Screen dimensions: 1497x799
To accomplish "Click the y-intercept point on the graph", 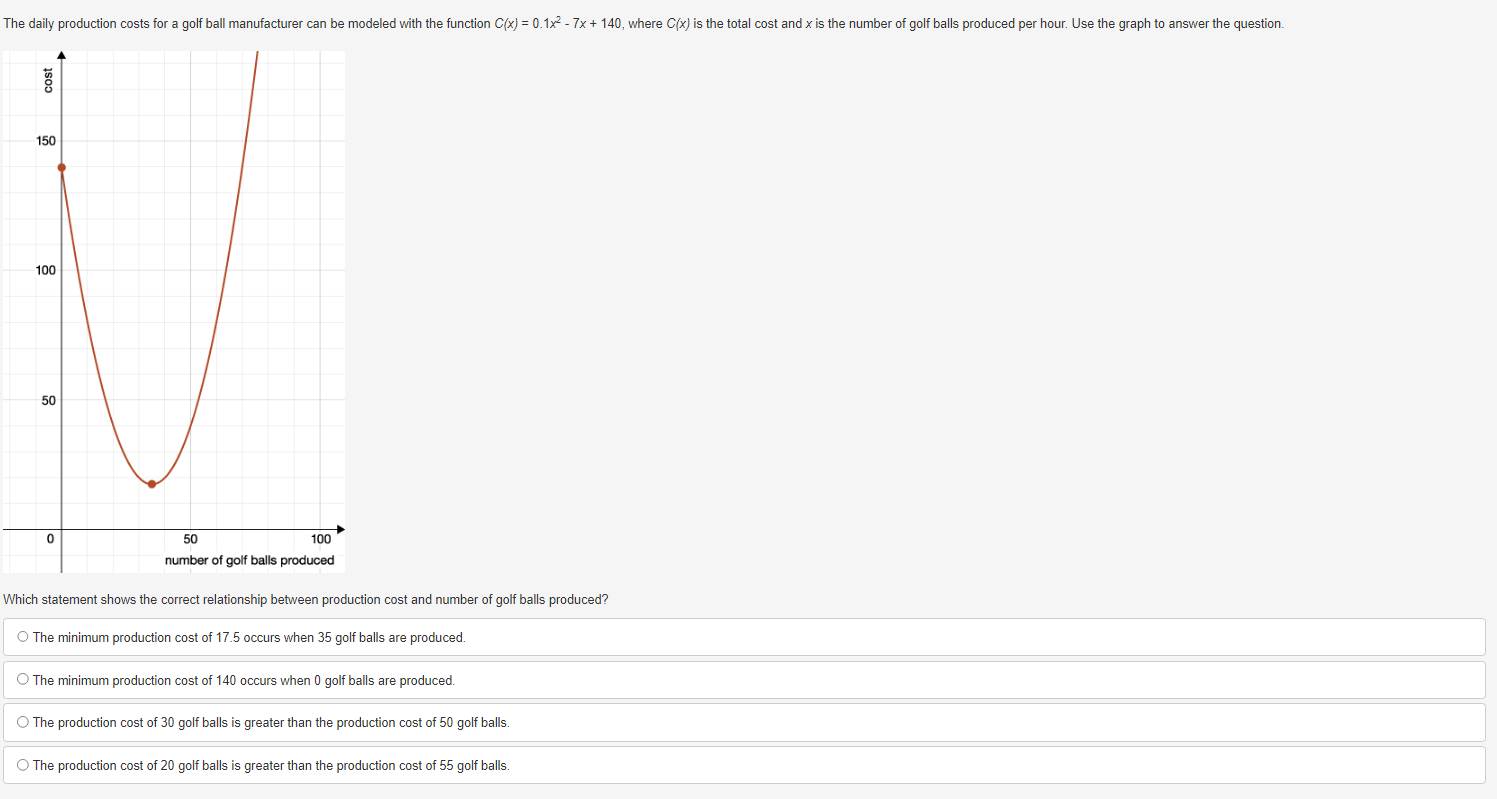I will click(63, 167).
